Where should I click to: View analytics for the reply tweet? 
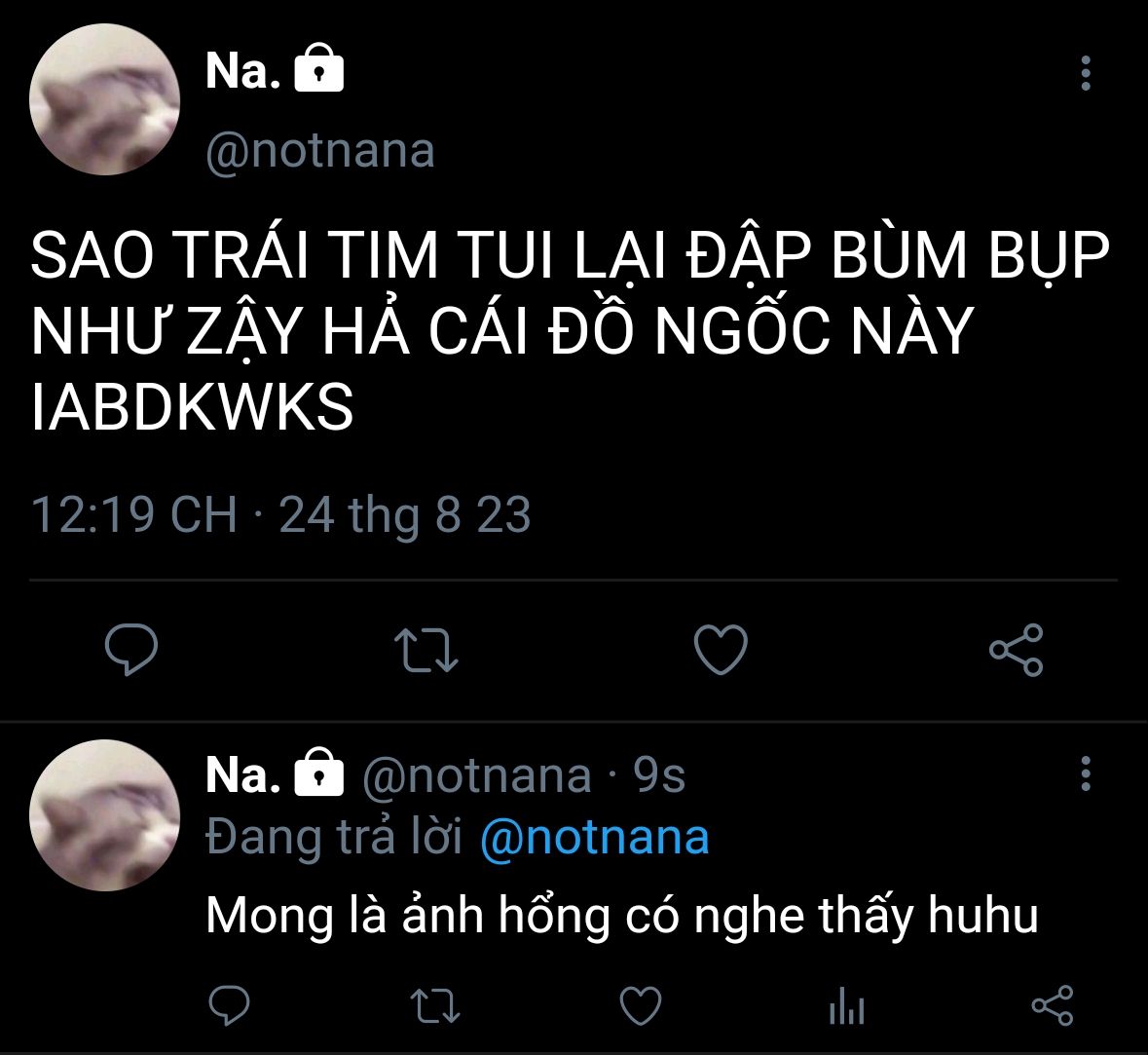point(846,1005)
